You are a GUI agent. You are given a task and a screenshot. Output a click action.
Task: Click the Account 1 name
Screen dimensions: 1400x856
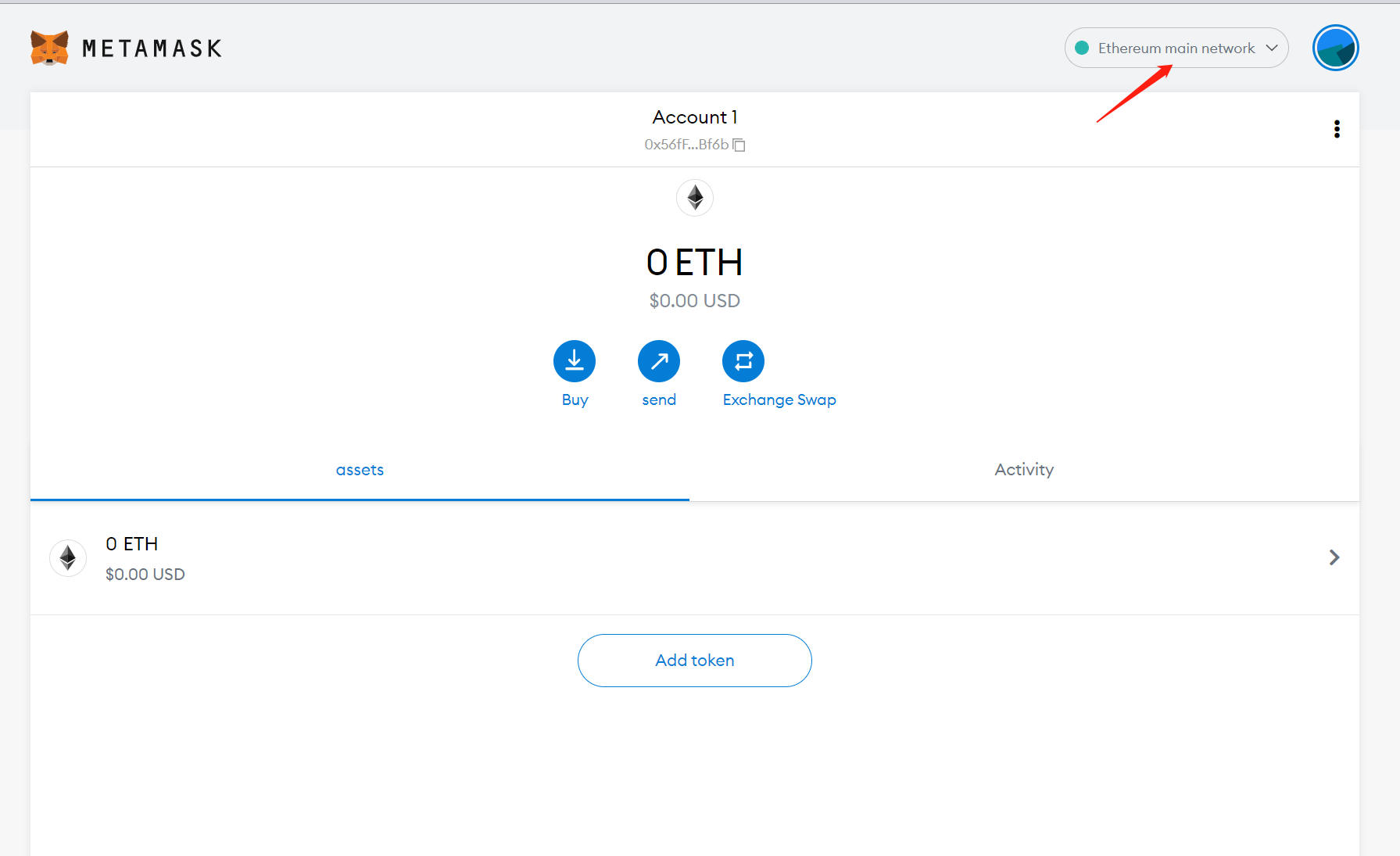coord(695,117)
